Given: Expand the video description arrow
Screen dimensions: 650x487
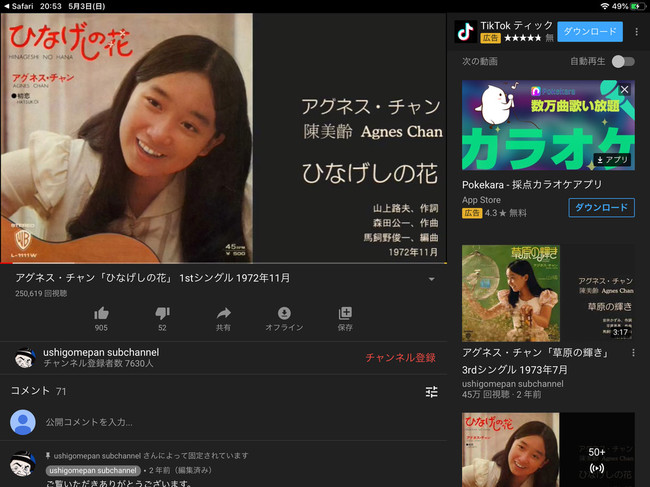Looking at the screenshot, I should (x=432, y=279).
